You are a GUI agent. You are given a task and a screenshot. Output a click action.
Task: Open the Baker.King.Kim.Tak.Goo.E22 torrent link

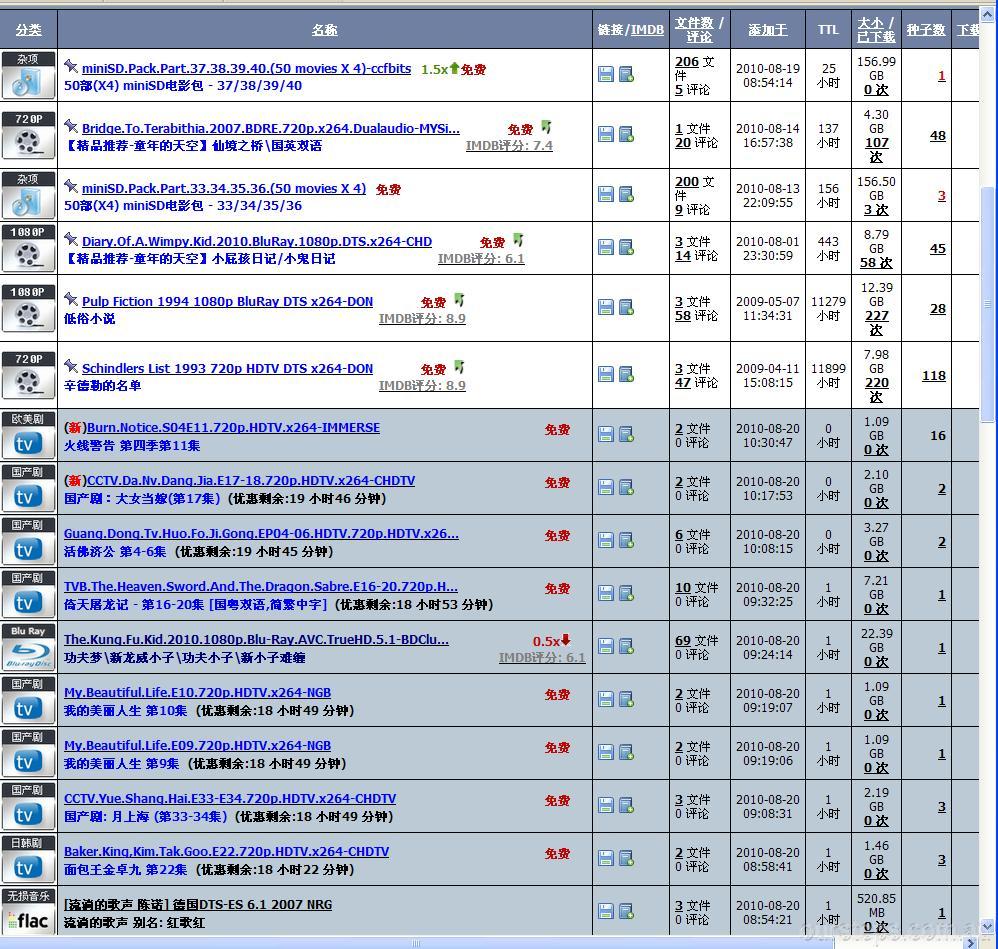(x=226, y=852)
